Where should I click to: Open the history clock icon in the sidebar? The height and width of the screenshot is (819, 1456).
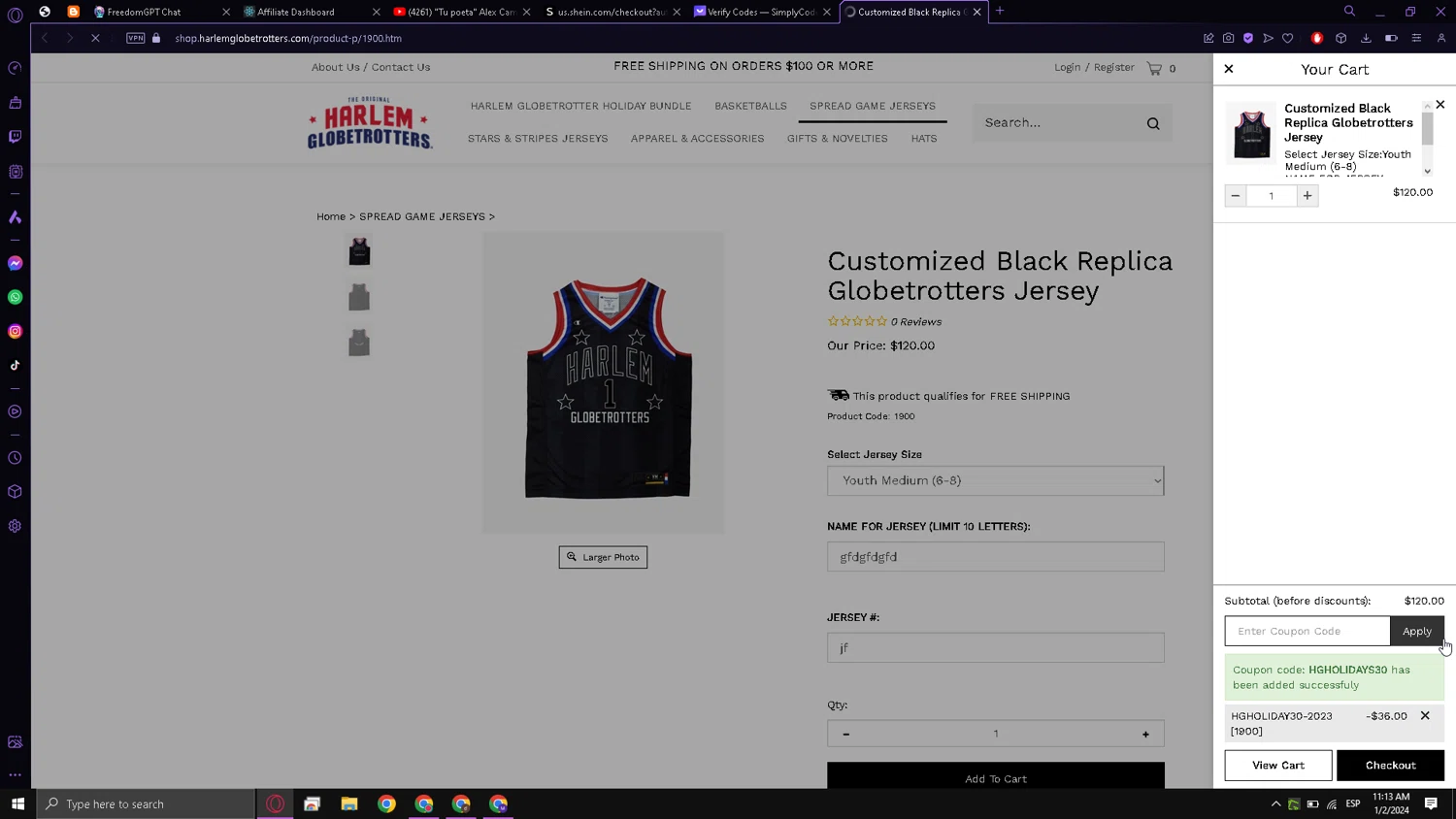pos(15,457)
